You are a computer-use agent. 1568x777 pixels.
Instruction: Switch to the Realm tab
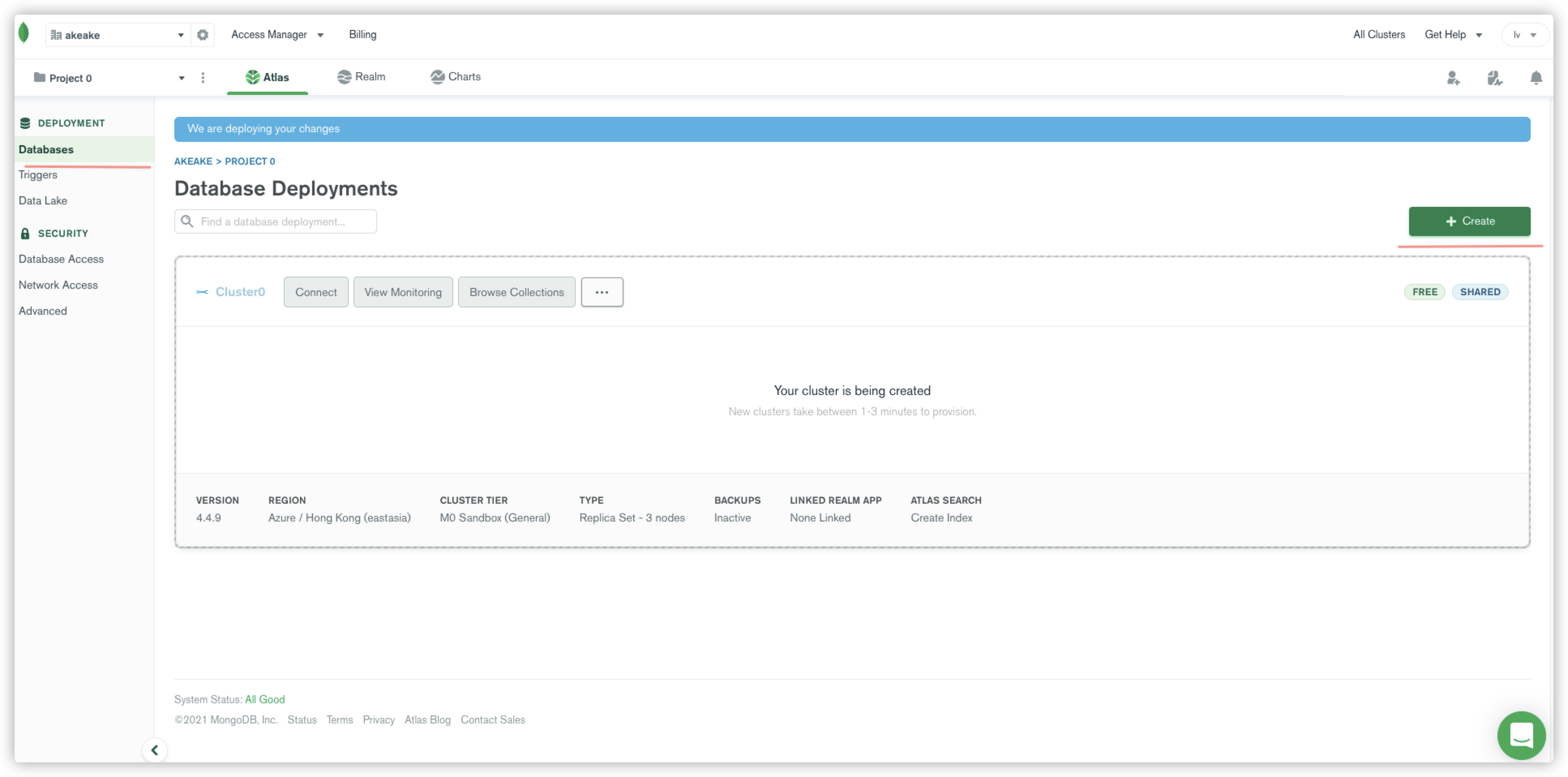[362, 77]
